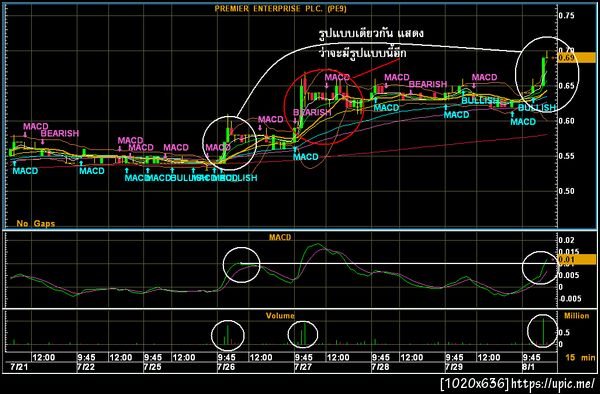Select the cyan MACD signal below 7/27 candles

[306, 157]
